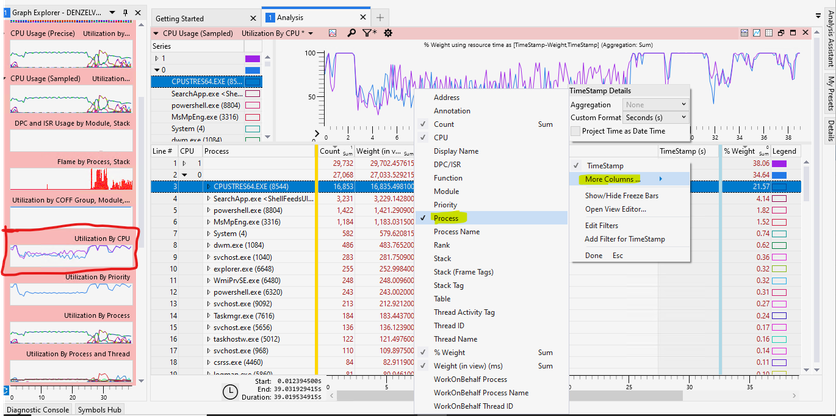Expand CPU 1 row on line 1
The image size is (836, 416).
[x=185, y=163]
